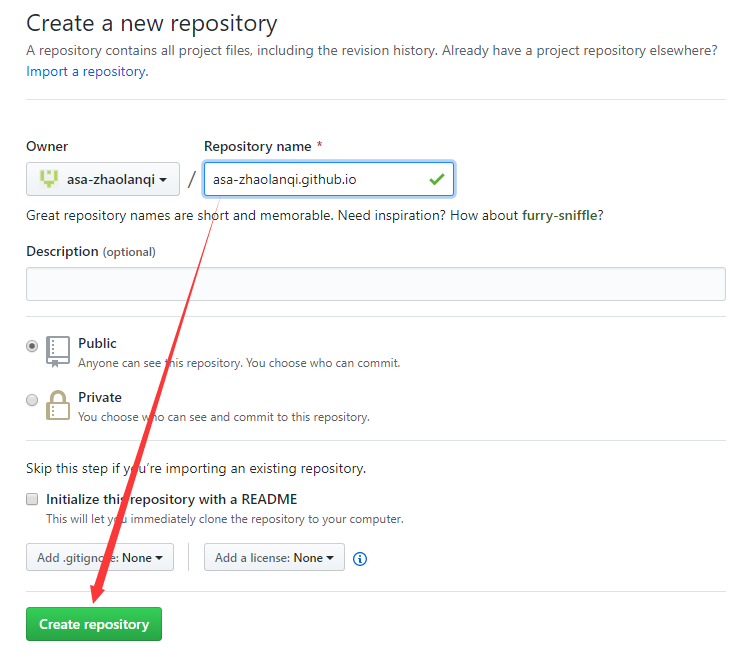Open the Import a repository link
The image size is (753, 667).
[86, 71]
